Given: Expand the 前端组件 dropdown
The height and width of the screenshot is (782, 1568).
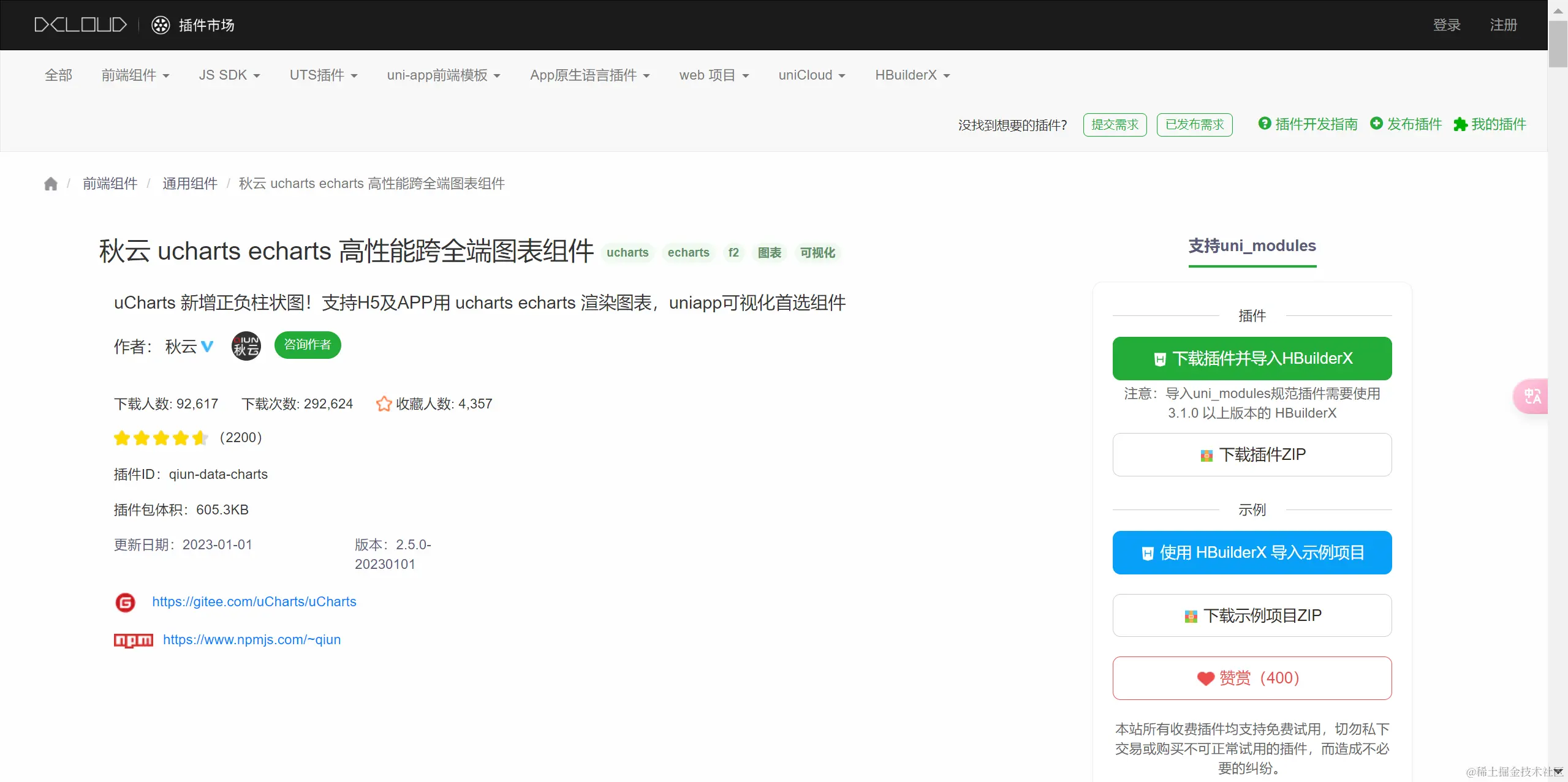Looking at the screenshot, I should pos(135,75).
